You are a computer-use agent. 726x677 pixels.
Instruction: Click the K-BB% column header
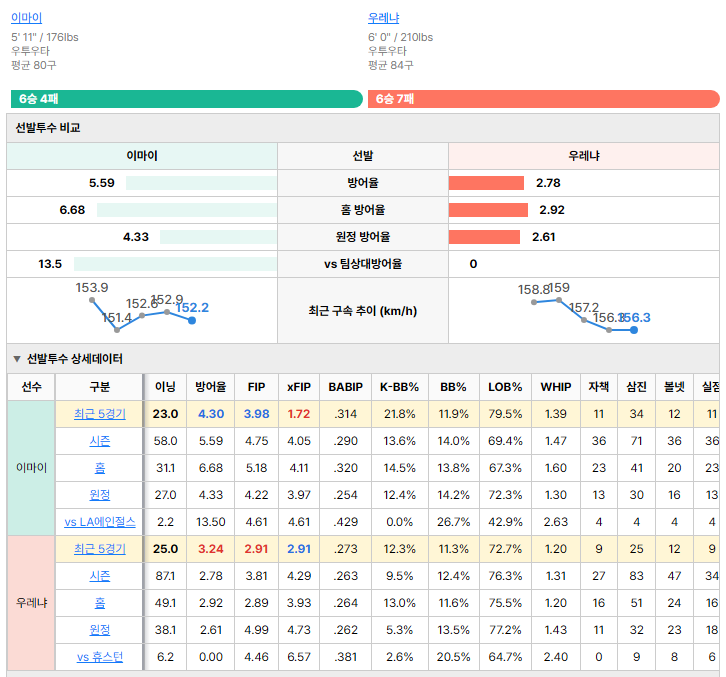pyautogui.click(x=400, y=387)
